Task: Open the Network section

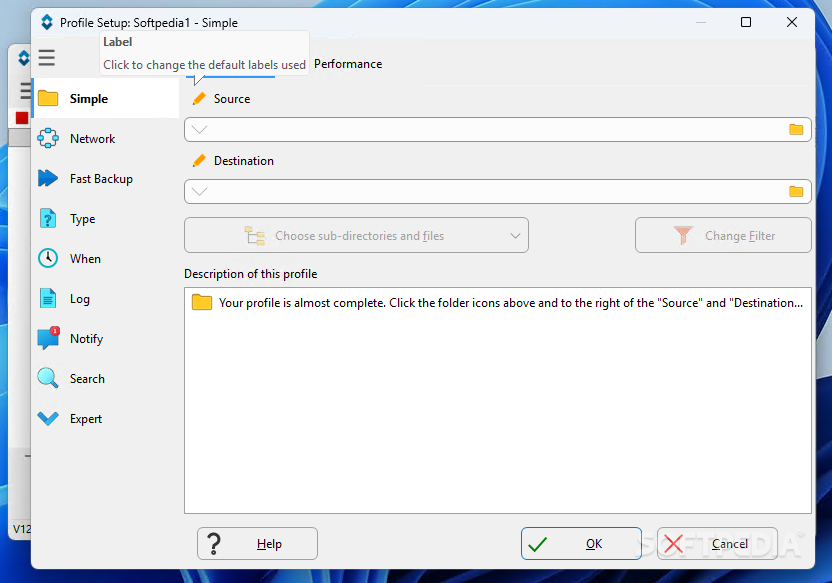Action: click(x=106, y=138)
